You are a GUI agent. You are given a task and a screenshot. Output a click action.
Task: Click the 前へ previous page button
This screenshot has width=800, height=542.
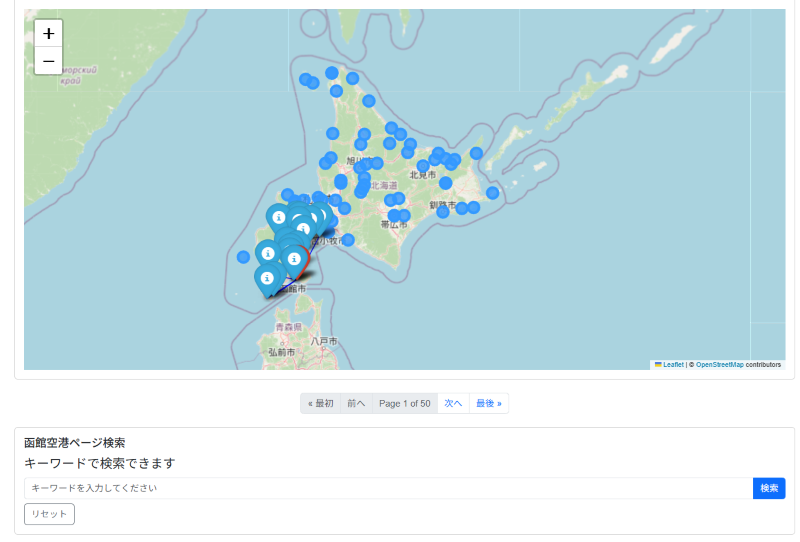[x=356, y=403]
